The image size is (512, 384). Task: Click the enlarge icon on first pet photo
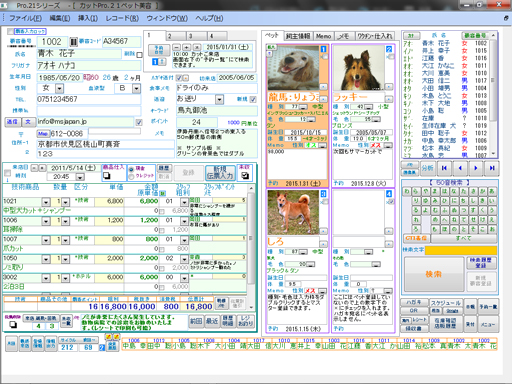270,47
